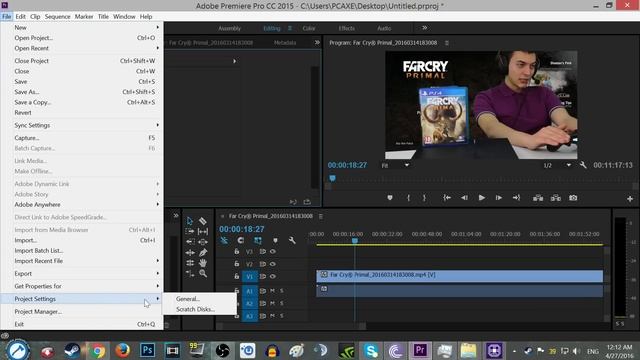Expand the workspace overflow chevrons
Image resolution: width=640 pixels, height=360 pixels.
click(424, 28)
